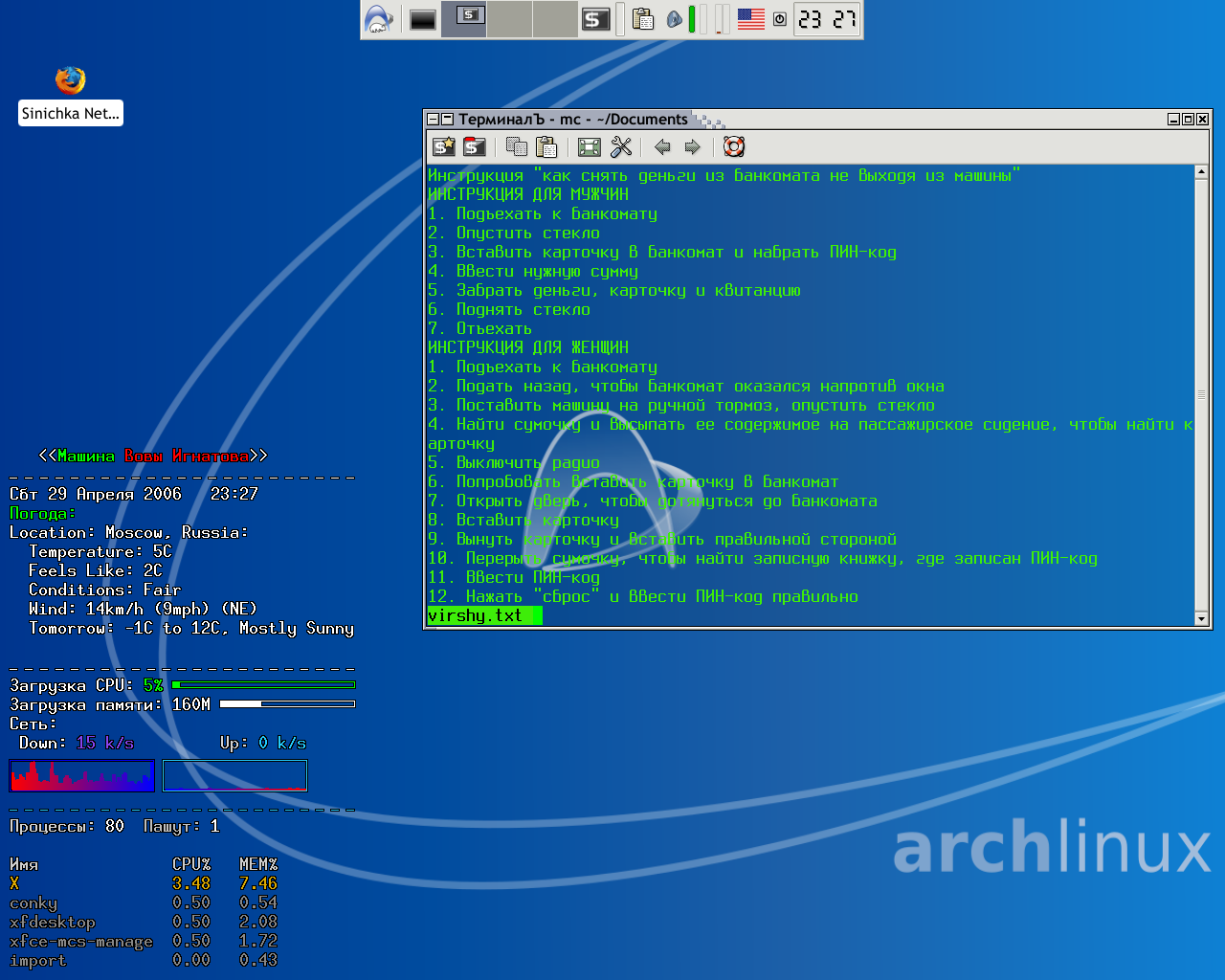Click the power logout button in panel

780,19
